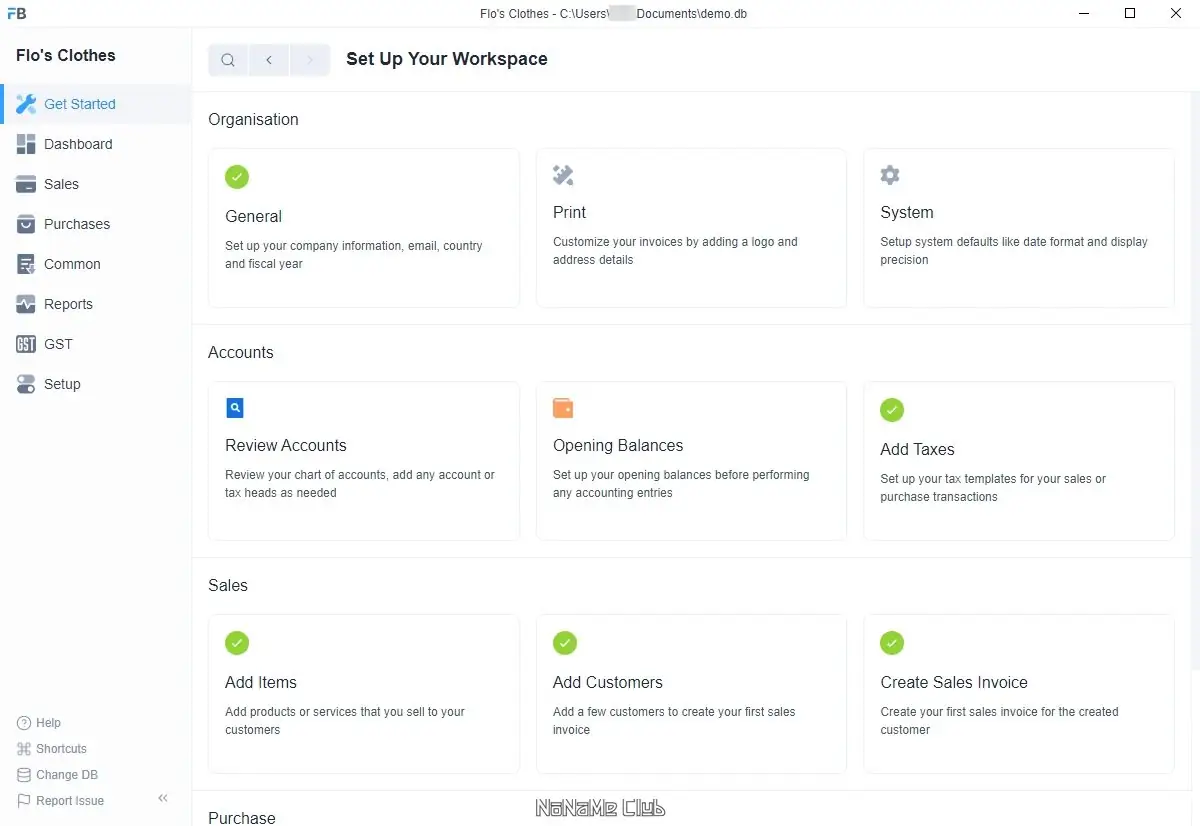Screen dimensions: 1200x826
Task: Open the Purchases sidebar item
Action: tap(77, 224)
